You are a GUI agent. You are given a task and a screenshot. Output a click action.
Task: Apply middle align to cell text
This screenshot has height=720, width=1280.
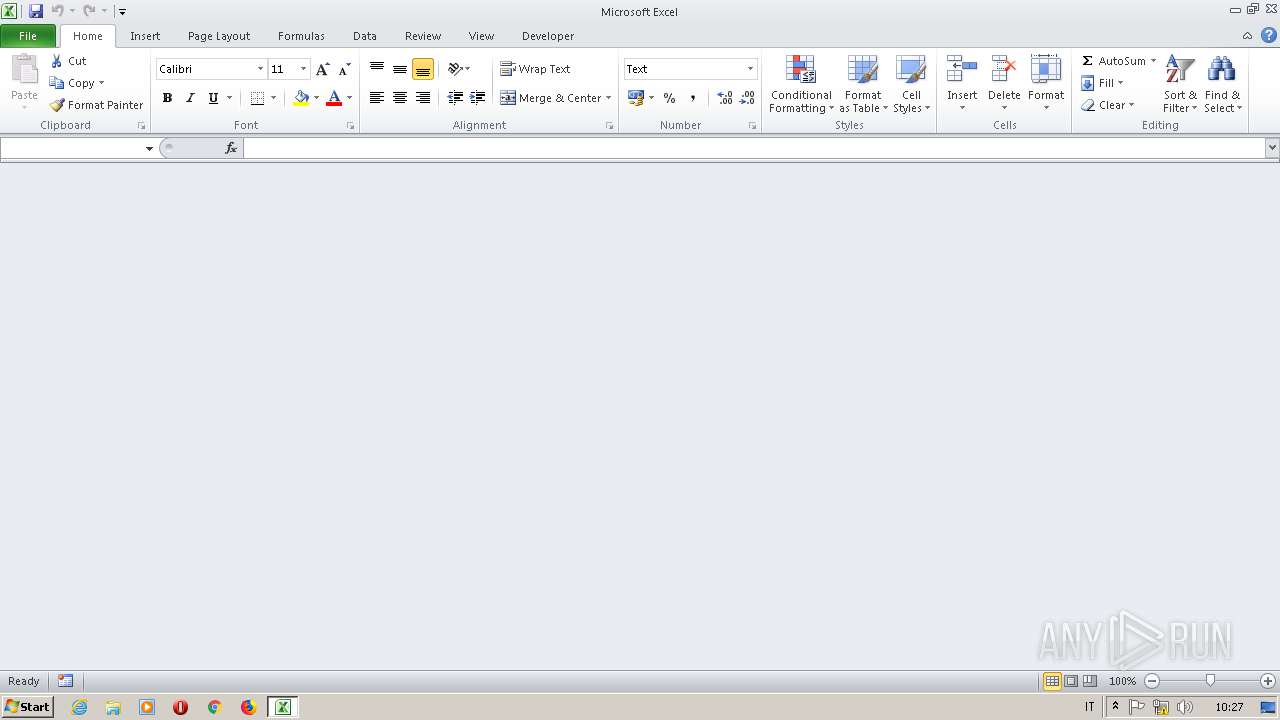tap(400, 69)
